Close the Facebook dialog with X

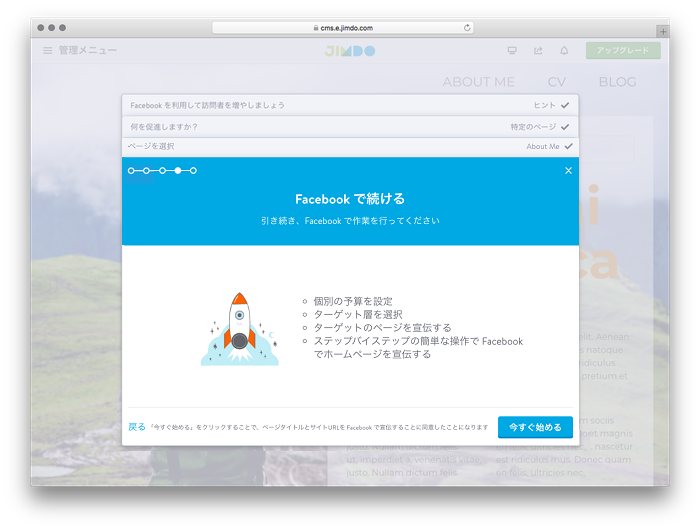(x=568, y=171)
